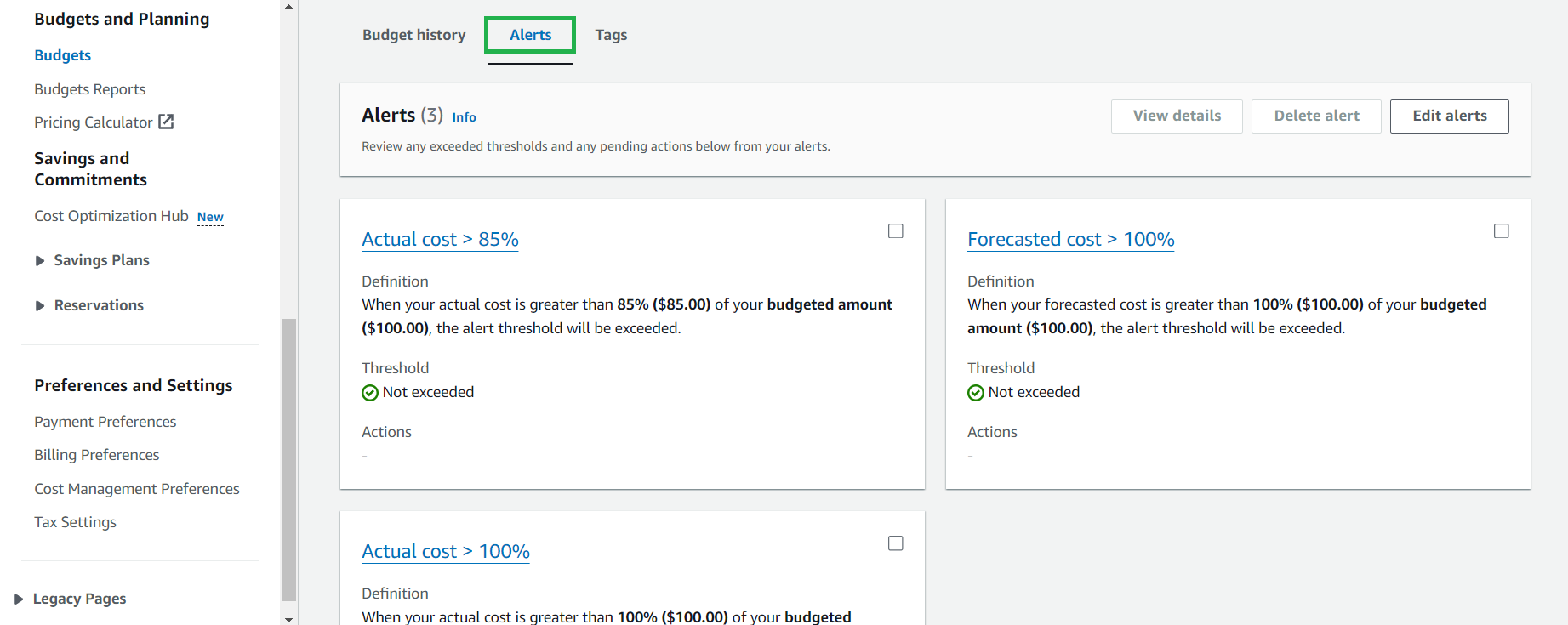Open Tax Settings
This screenshot has width=1568, height=625.
[75, 522]
